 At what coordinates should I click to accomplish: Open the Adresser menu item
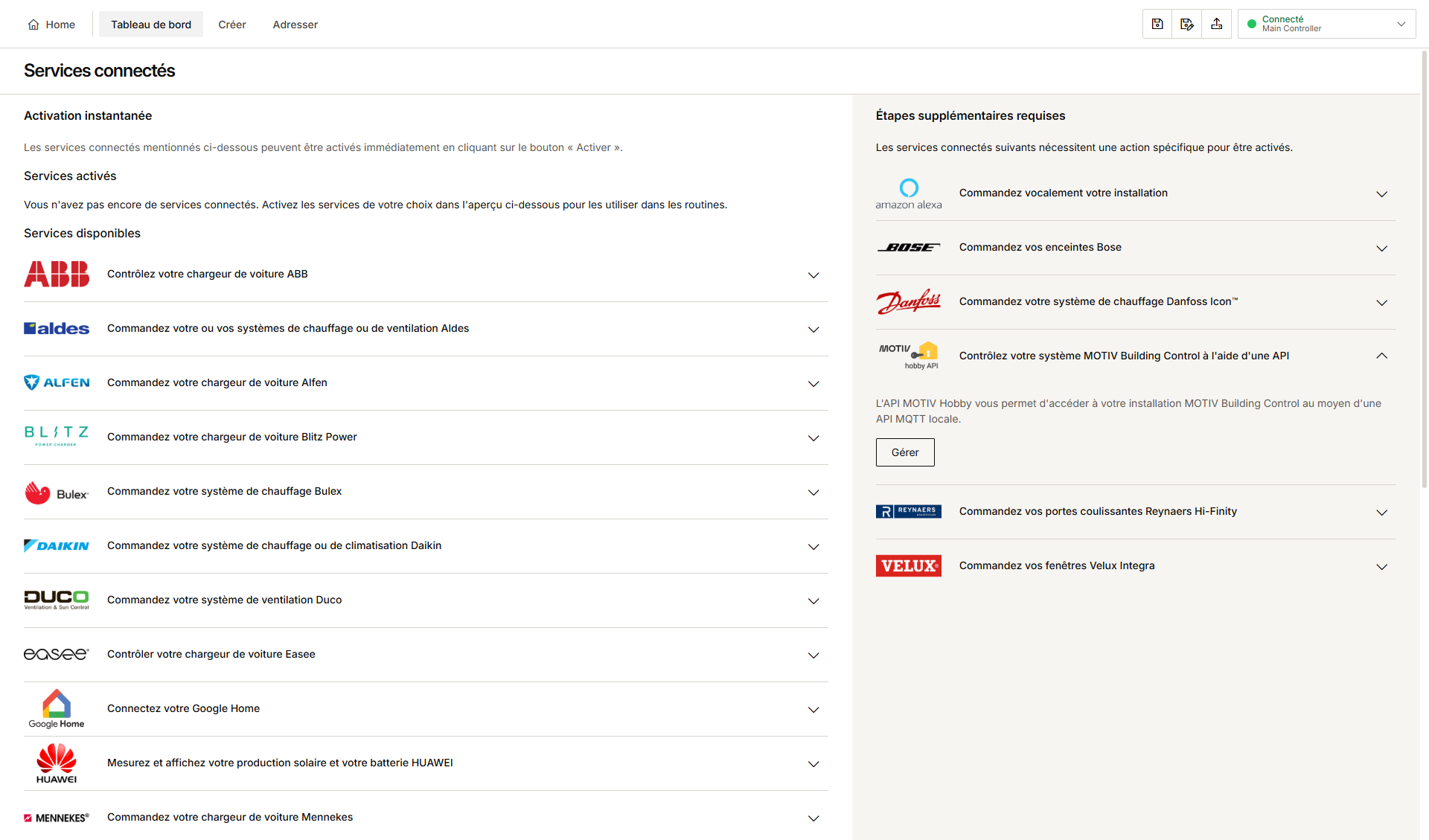[x=295, y=25]
